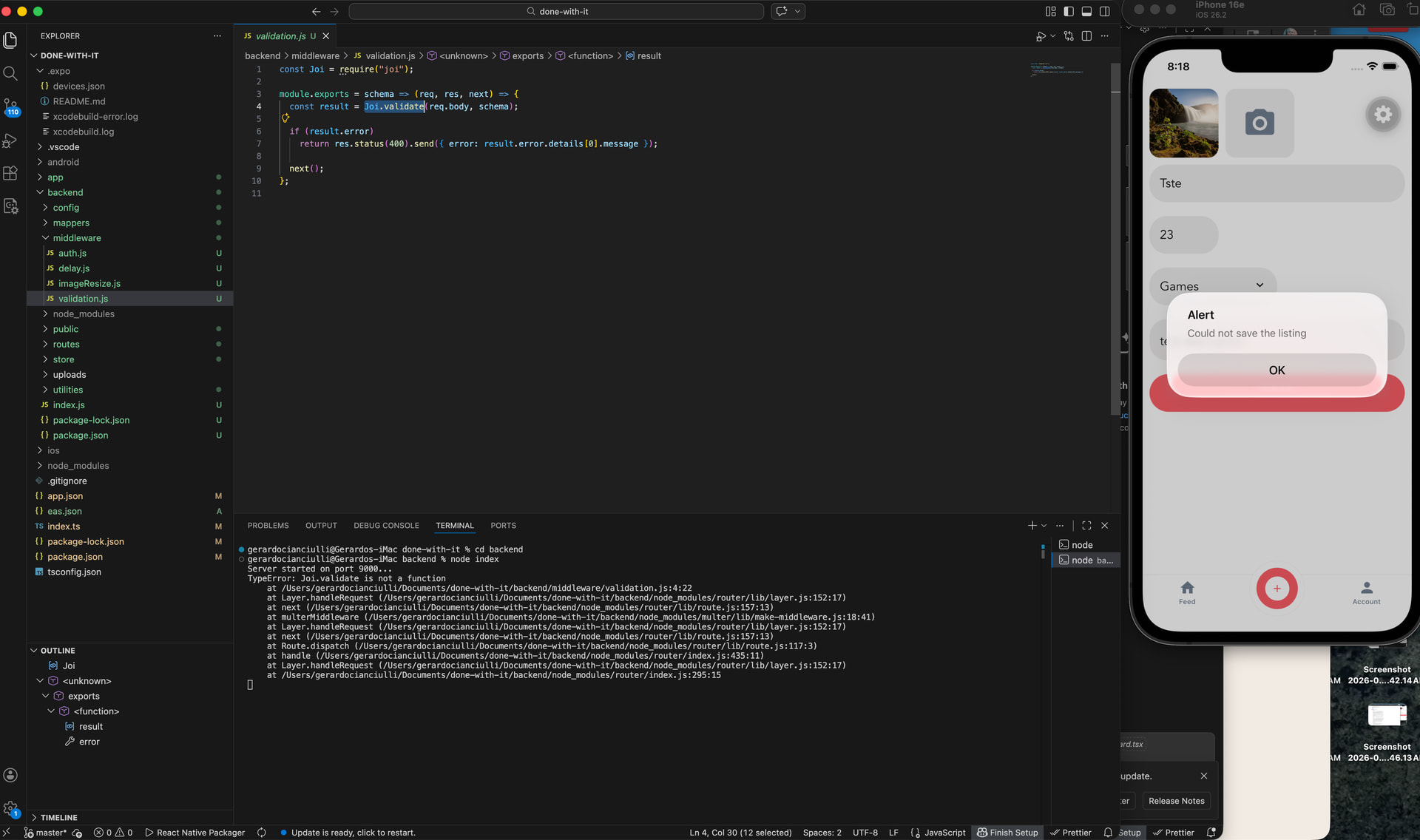Open auth.js in the explorer
Image resolution: width=1420 pixels, height=840 pixels.
(x=72, y=254)
